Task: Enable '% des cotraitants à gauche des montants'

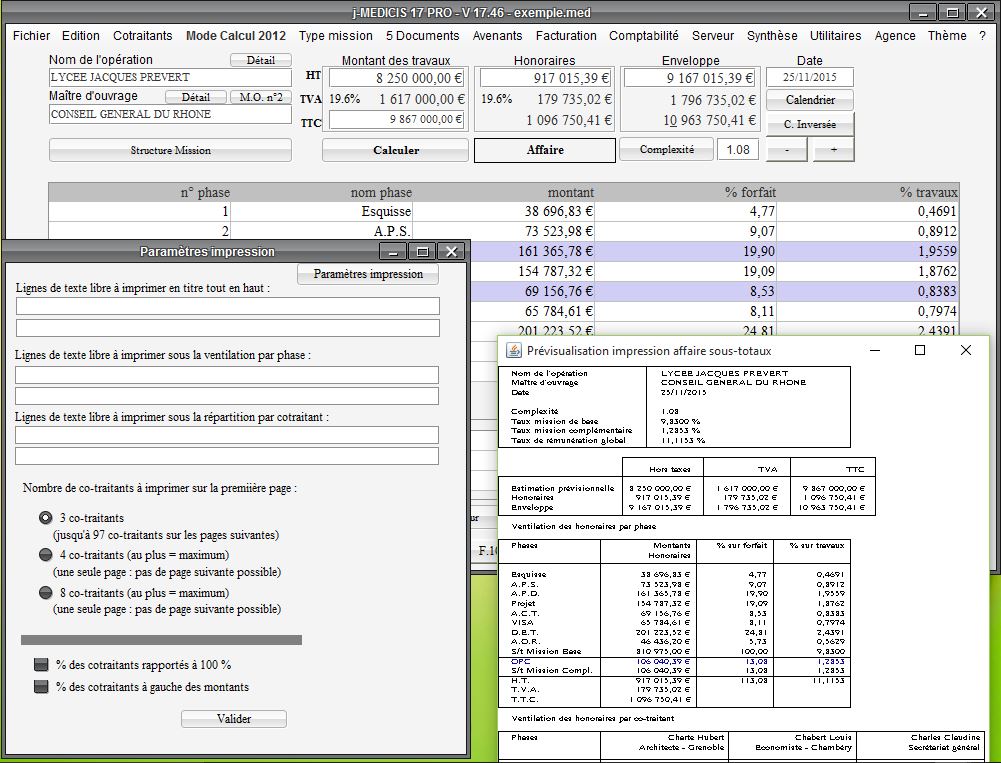Action: click(x=41, y=687)
